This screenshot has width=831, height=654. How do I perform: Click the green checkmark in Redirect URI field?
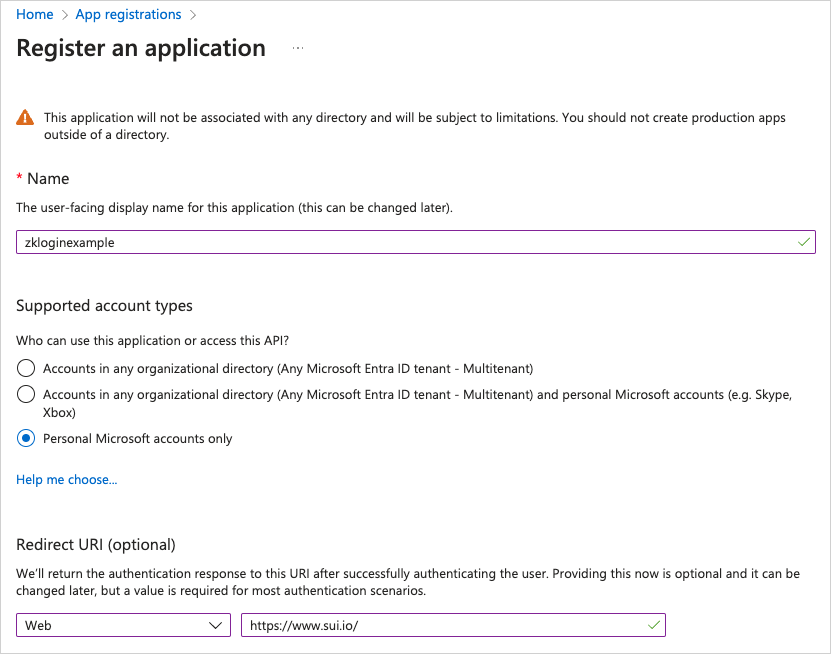[655, 624]
